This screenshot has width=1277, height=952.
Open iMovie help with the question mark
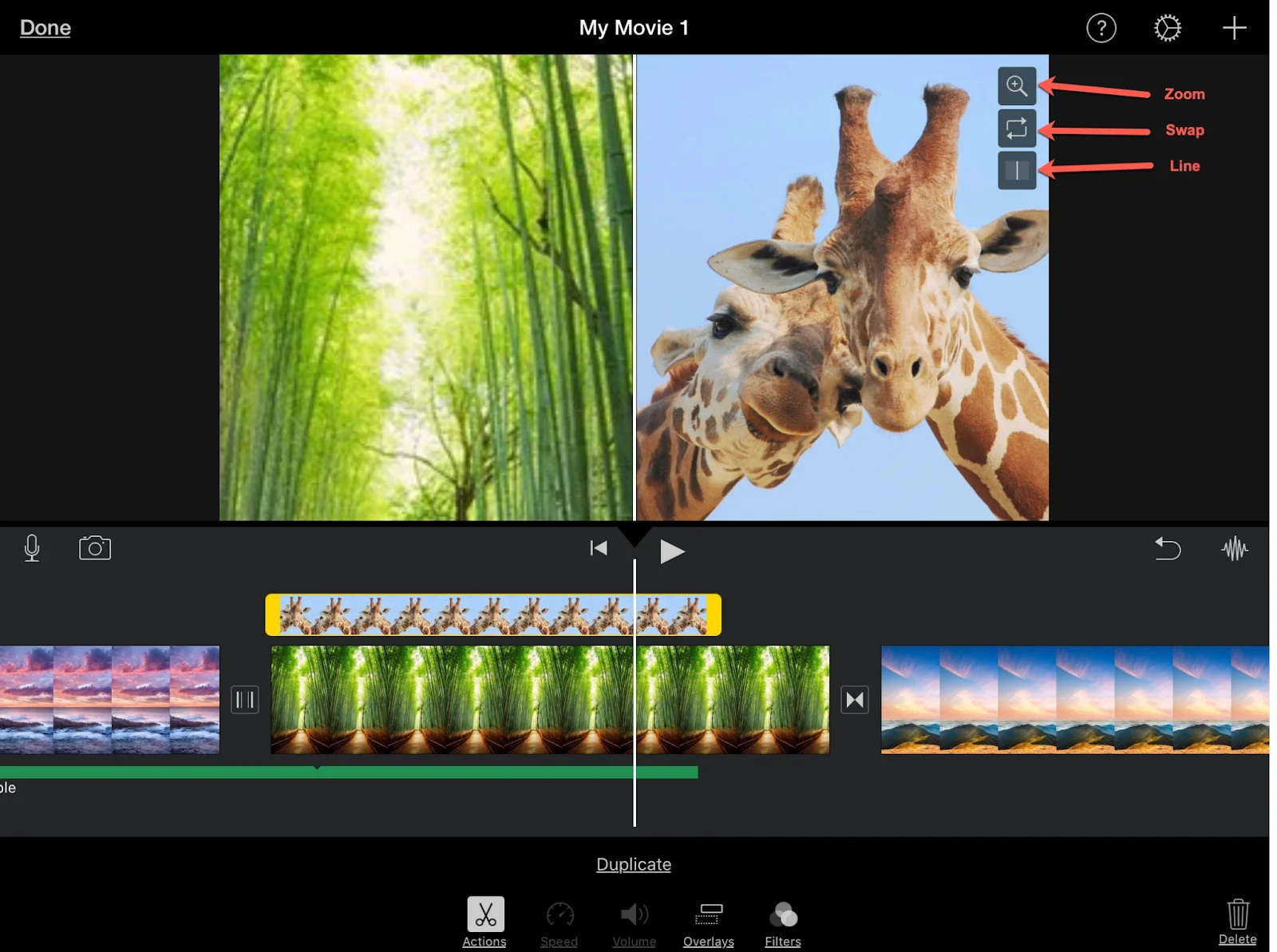click(x=1101, y=27)
